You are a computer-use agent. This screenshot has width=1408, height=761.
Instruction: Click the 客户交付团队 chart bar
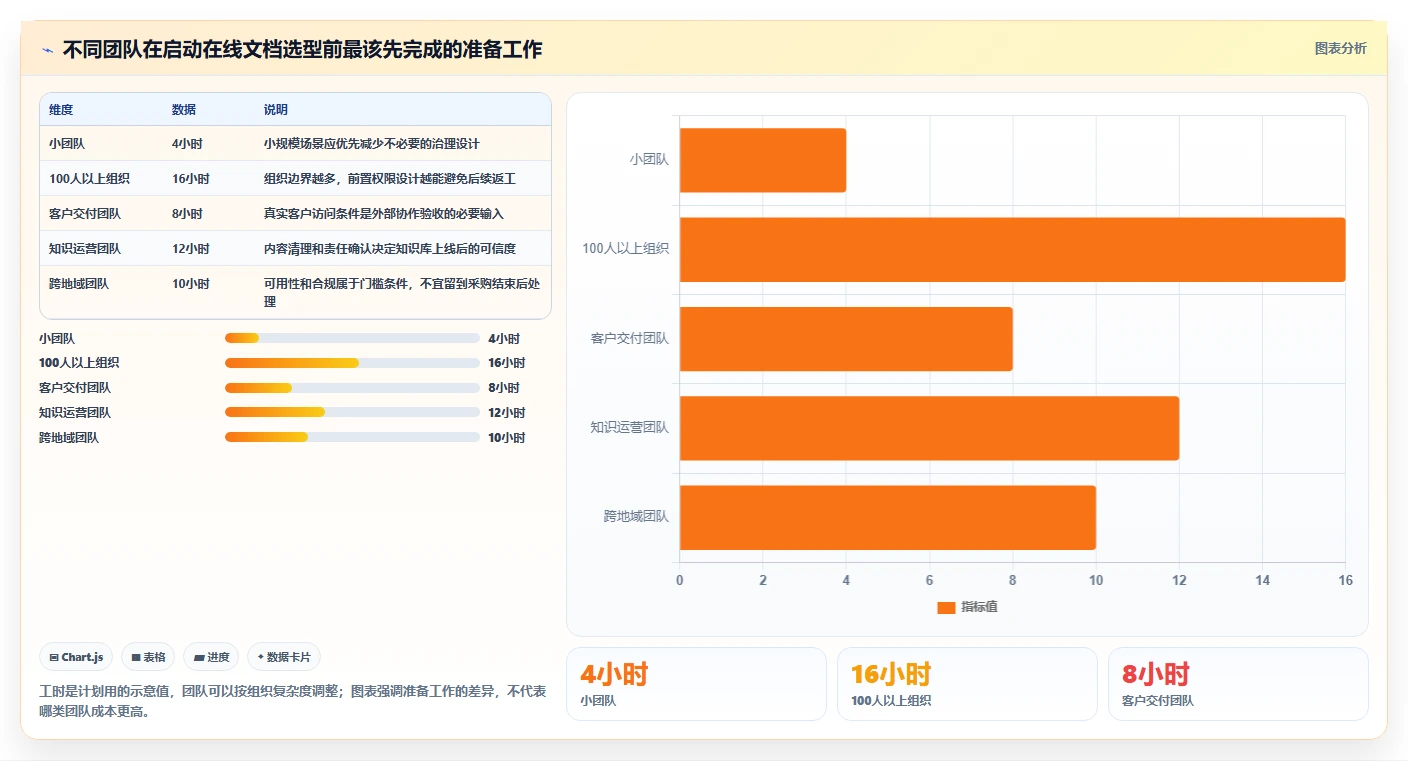click(846, 338)
